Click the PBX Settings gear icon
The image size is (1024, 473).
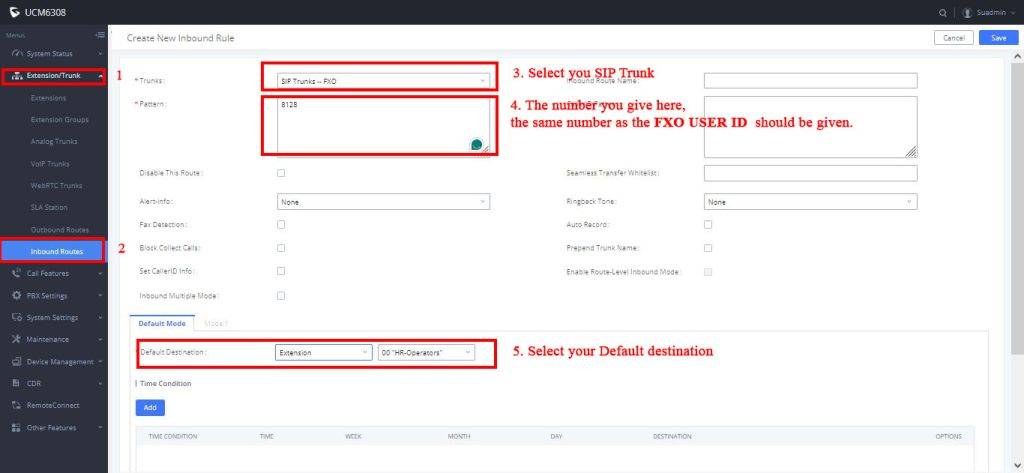click(x=16, y=295)
